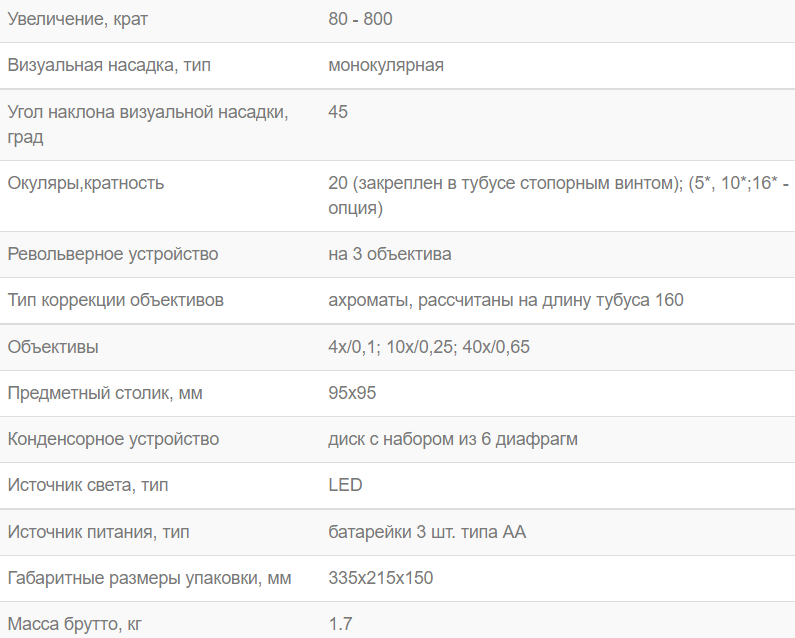Screen dimensions: 795x638
Task: Click the light source value 'LED'
Action: [x=345, y=485]
